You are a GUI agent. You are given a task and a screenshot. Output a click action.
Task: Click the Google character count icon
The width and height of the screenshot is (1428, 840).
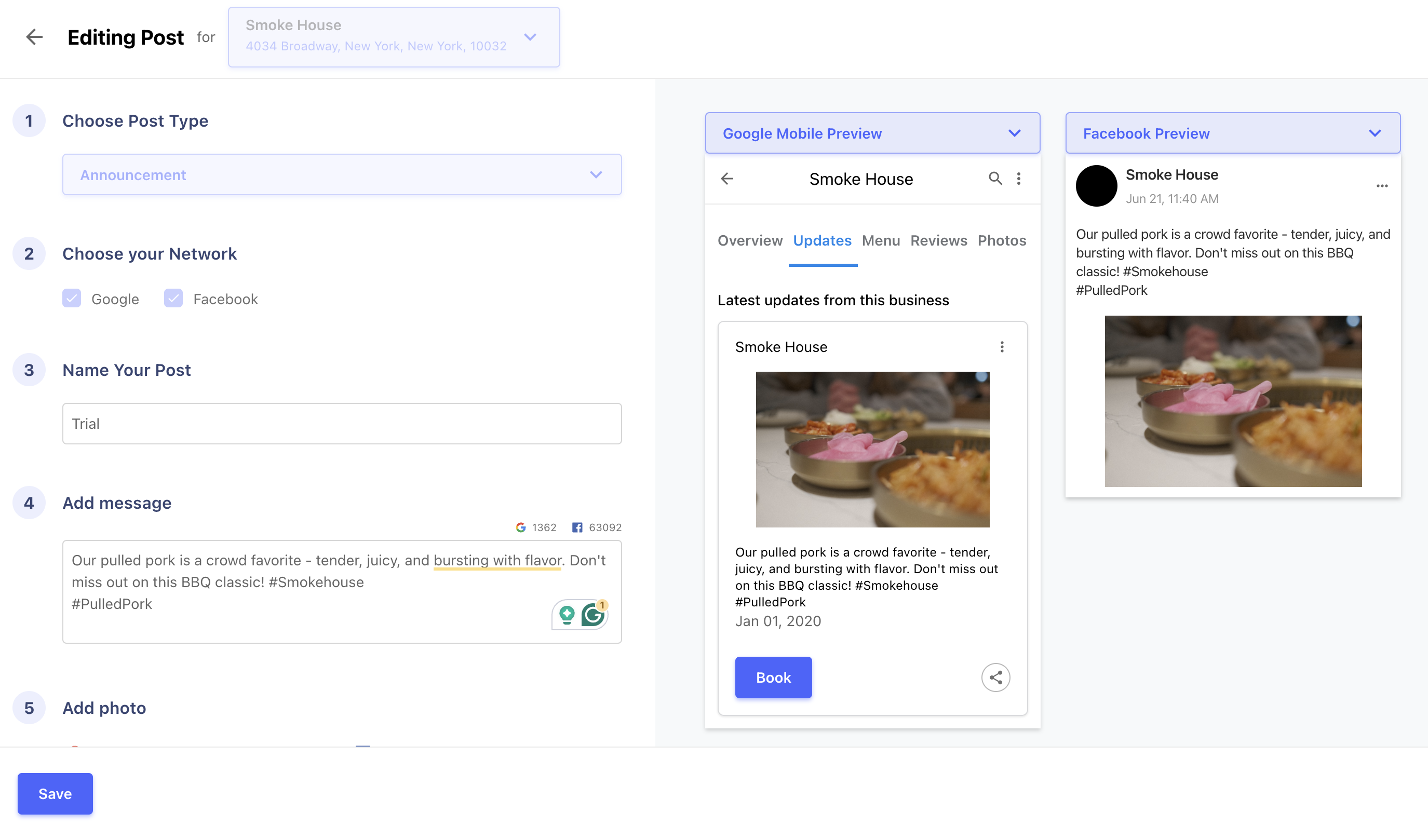[x=521, y=527]
